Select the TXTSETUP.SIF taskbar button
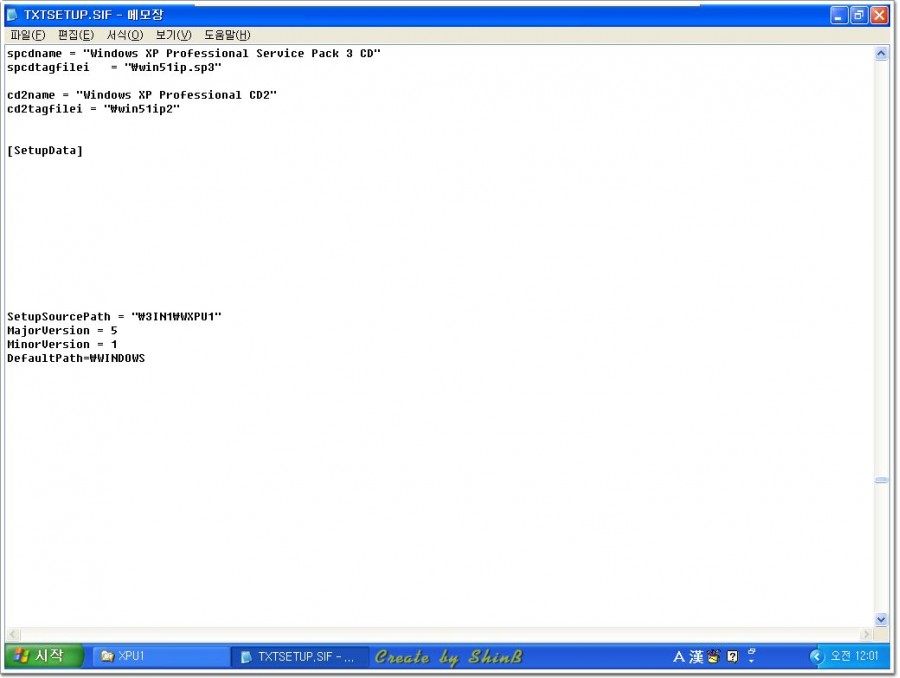Screen dimensions: 900x678 (x=300, y=656)
